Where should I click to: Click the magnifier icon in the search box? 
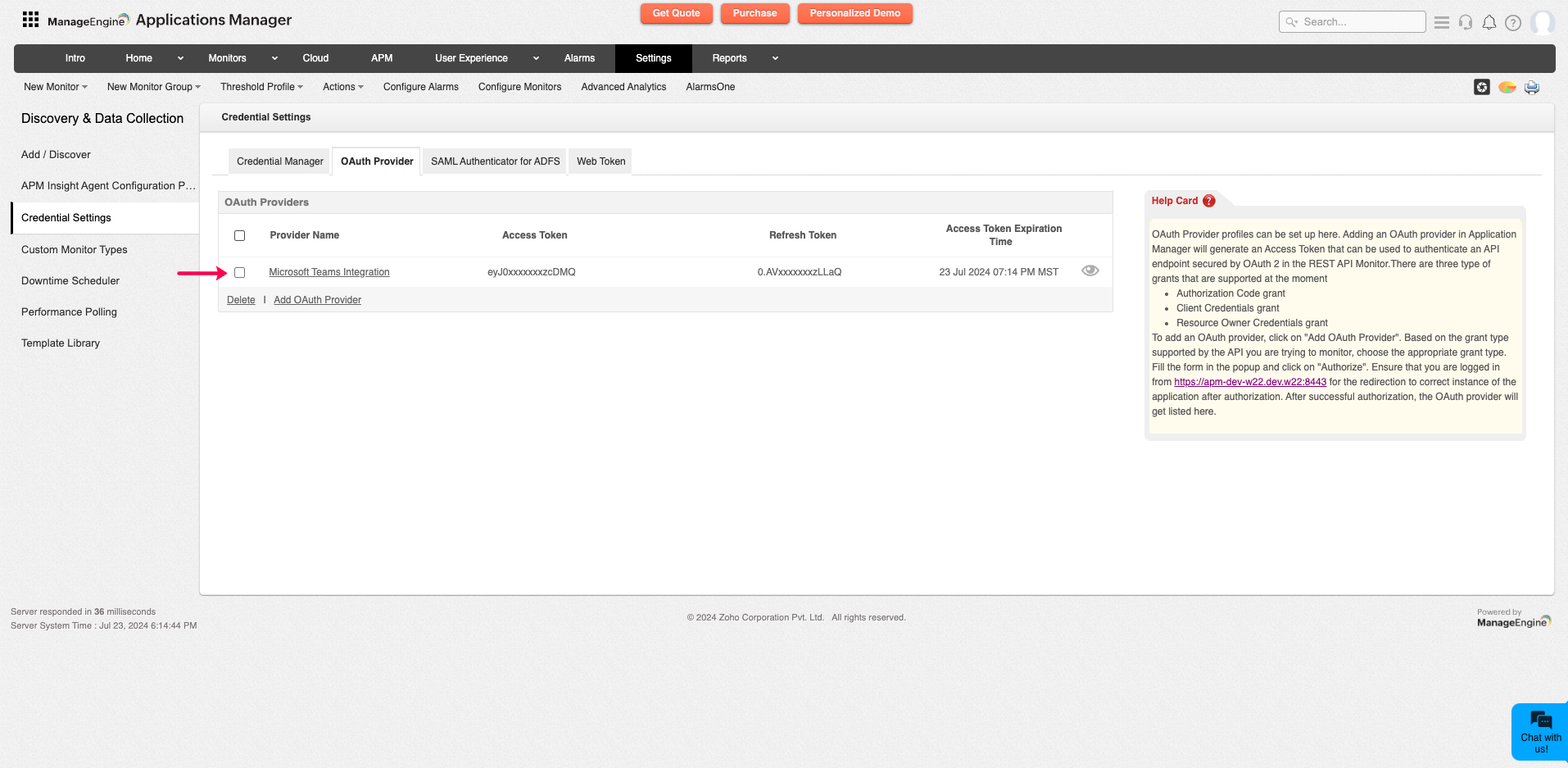click(1292, 22)
